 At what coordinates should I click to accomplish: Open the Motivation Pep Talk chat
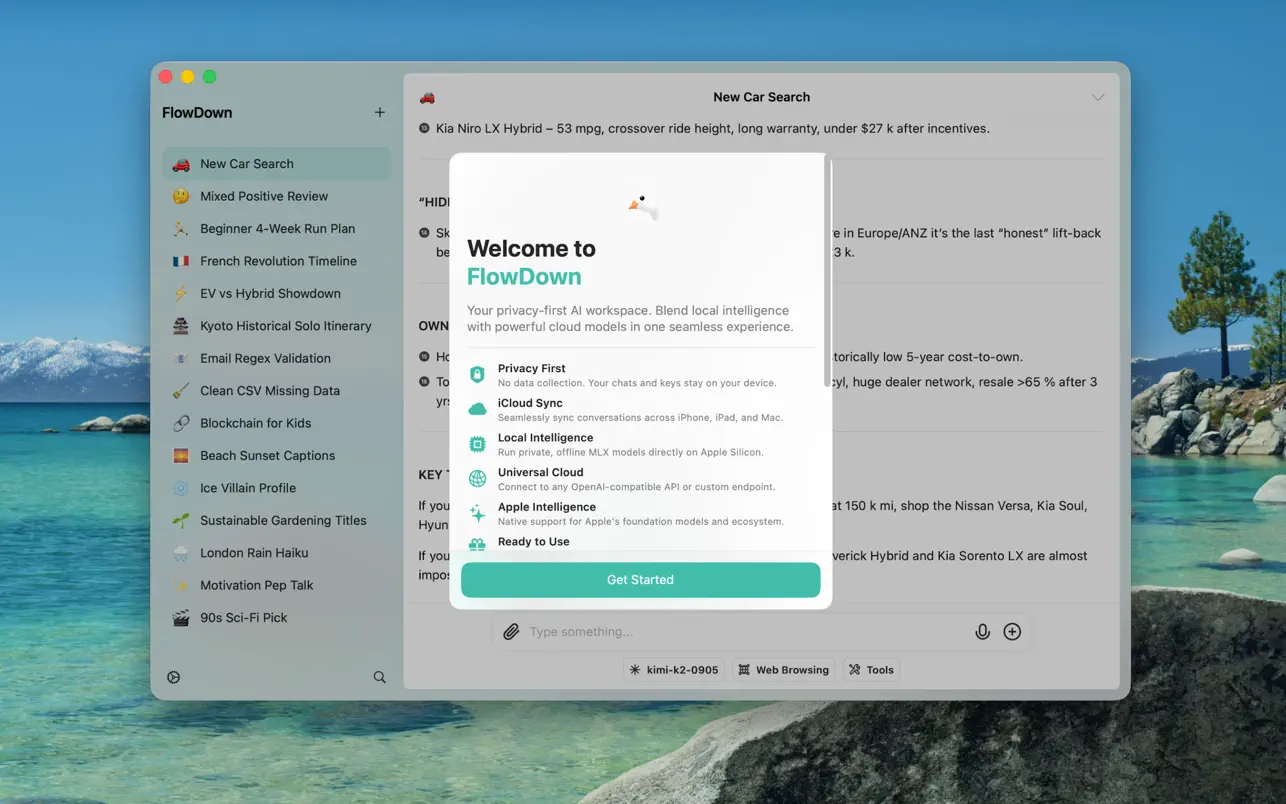[x=277, y=585]
